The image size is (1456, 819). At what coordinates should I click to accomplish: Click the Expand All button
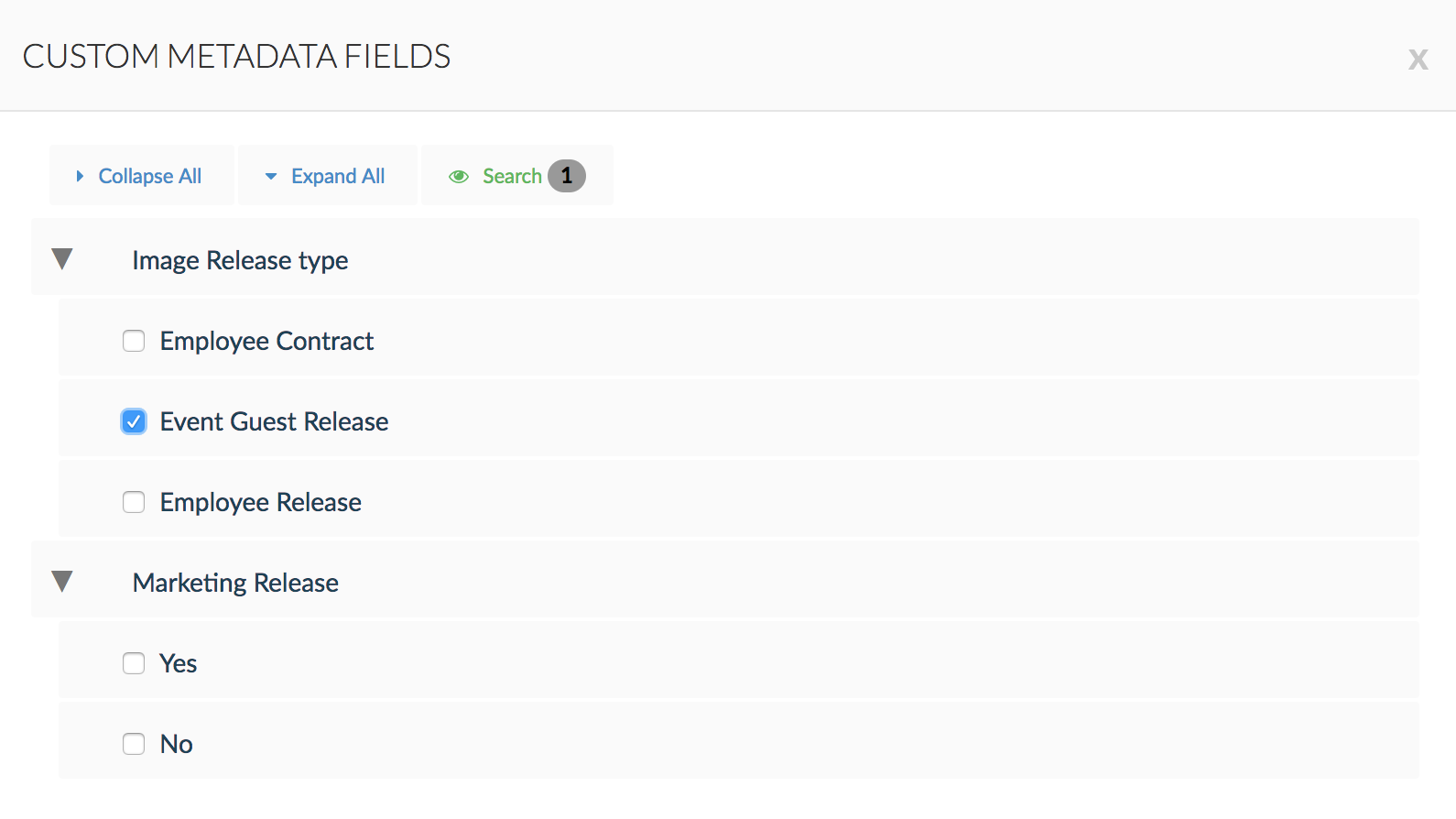click(328, 175)
